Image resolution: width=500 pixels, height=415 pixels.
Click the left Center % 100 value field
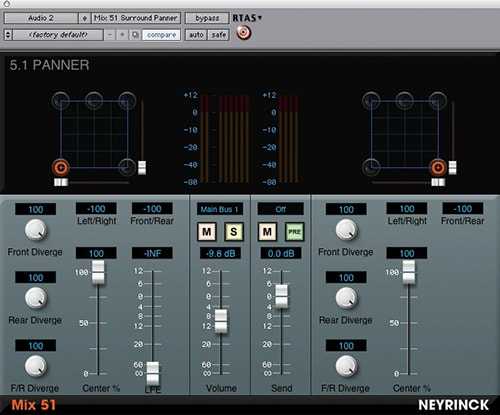coord(96,253)
